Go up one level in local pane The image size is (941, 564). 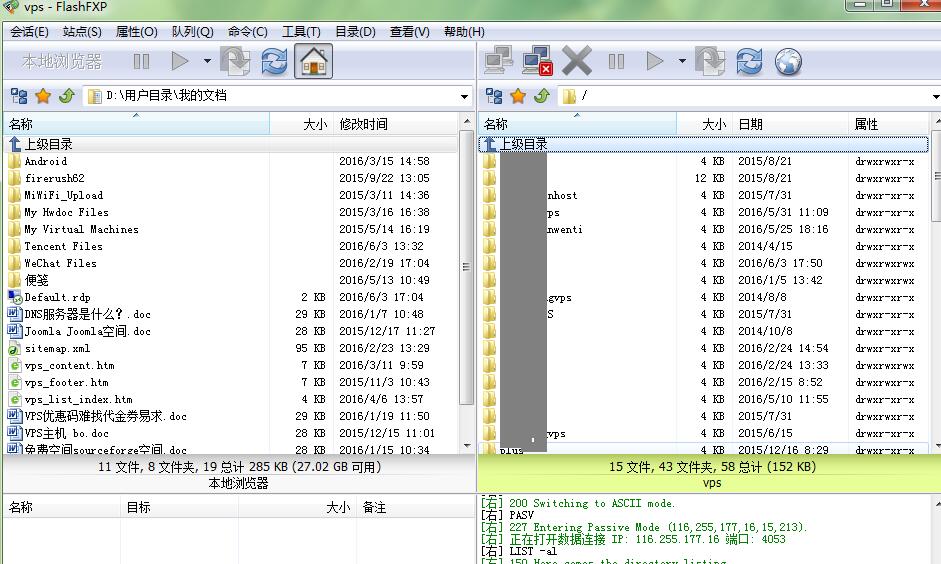point(67,96)
